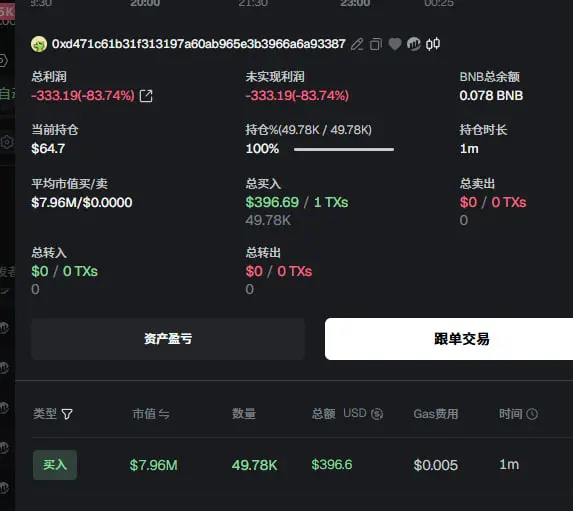Select total bought $396.69 / 1 TXs
This screenshot has width=573, height=511.
tap(297, 202)
